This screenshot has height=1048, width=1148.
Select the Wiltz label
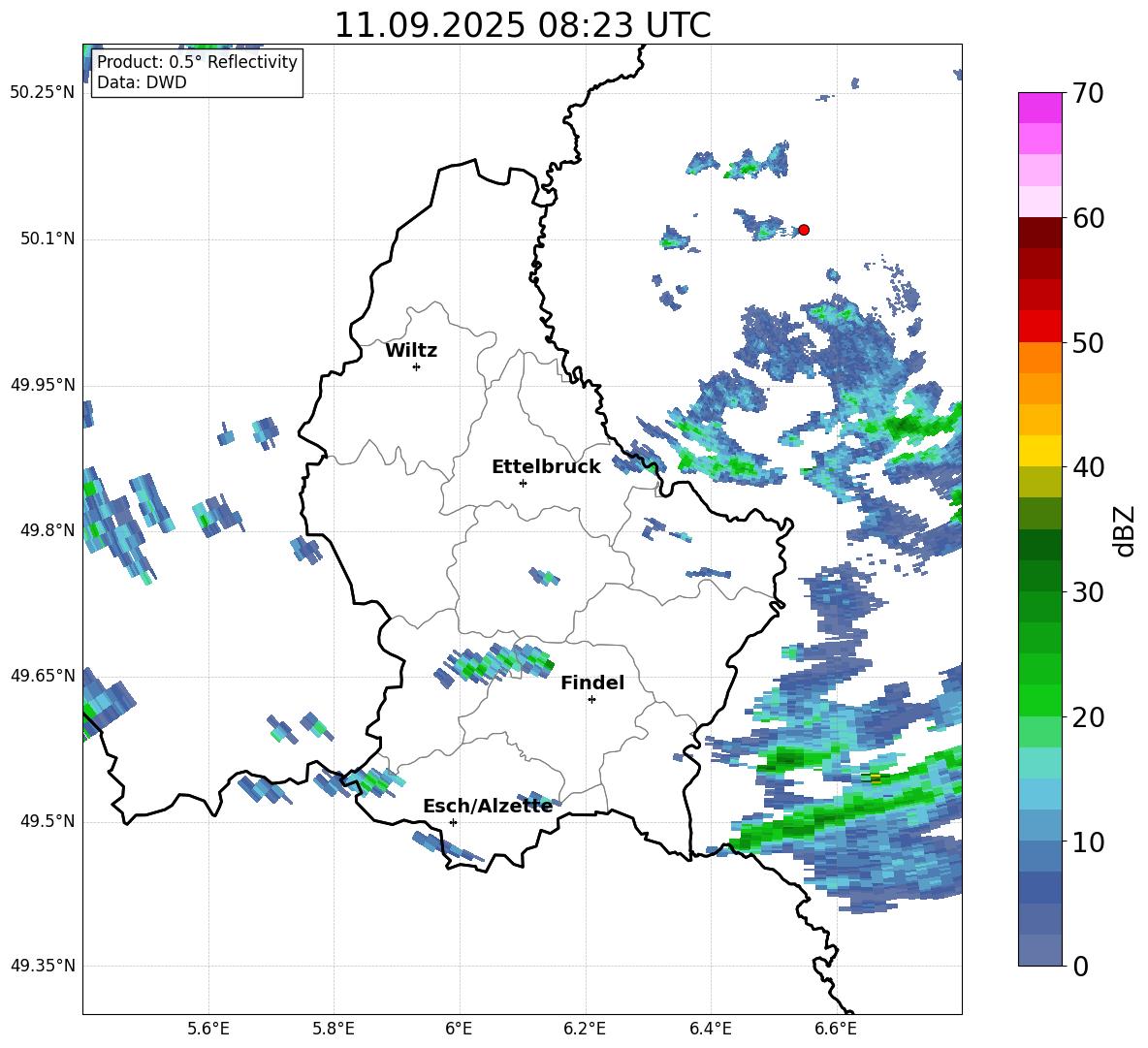[x=411, y=351]
